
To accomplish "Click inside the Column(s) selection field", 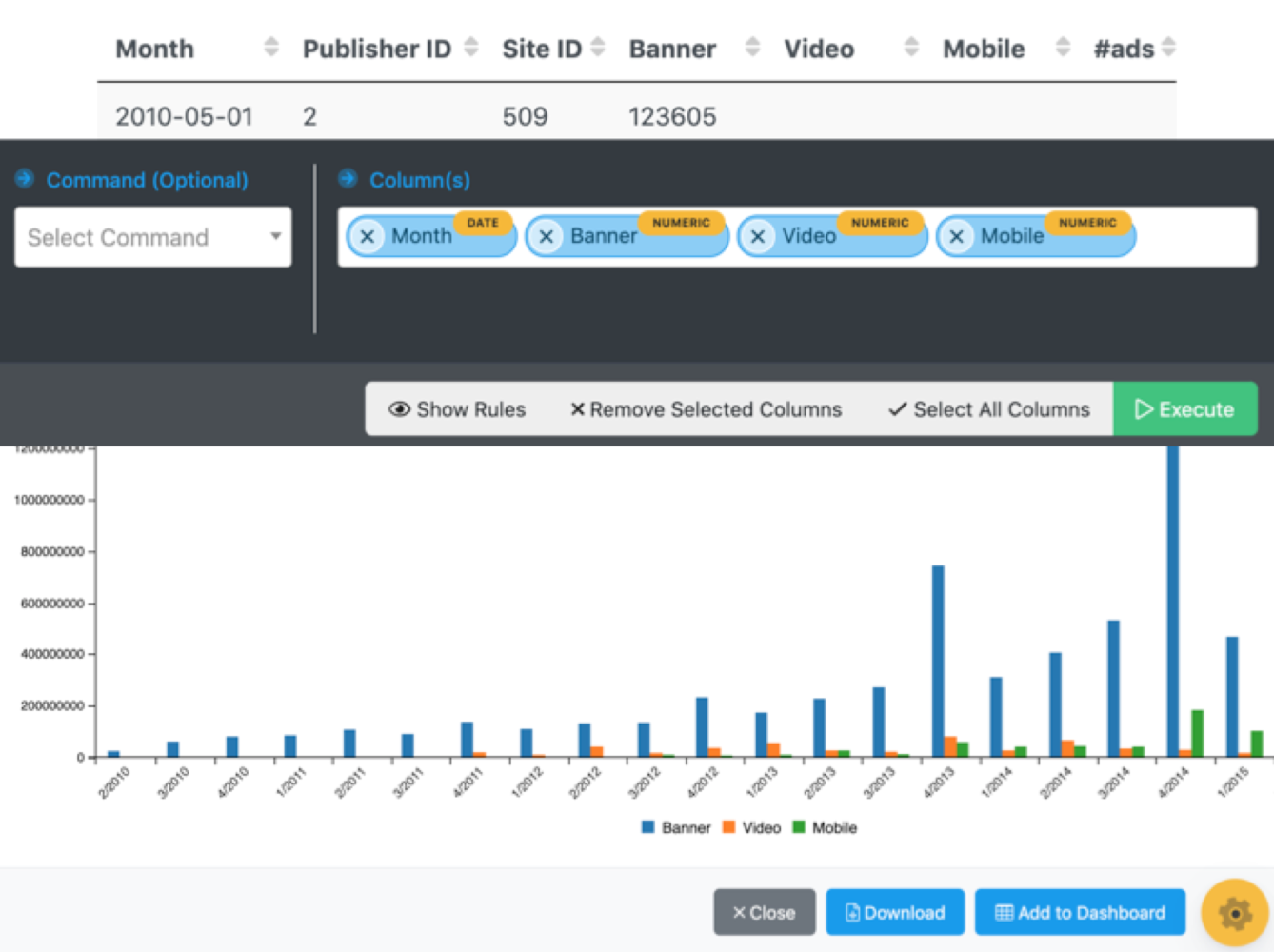I will pos(797,237).
